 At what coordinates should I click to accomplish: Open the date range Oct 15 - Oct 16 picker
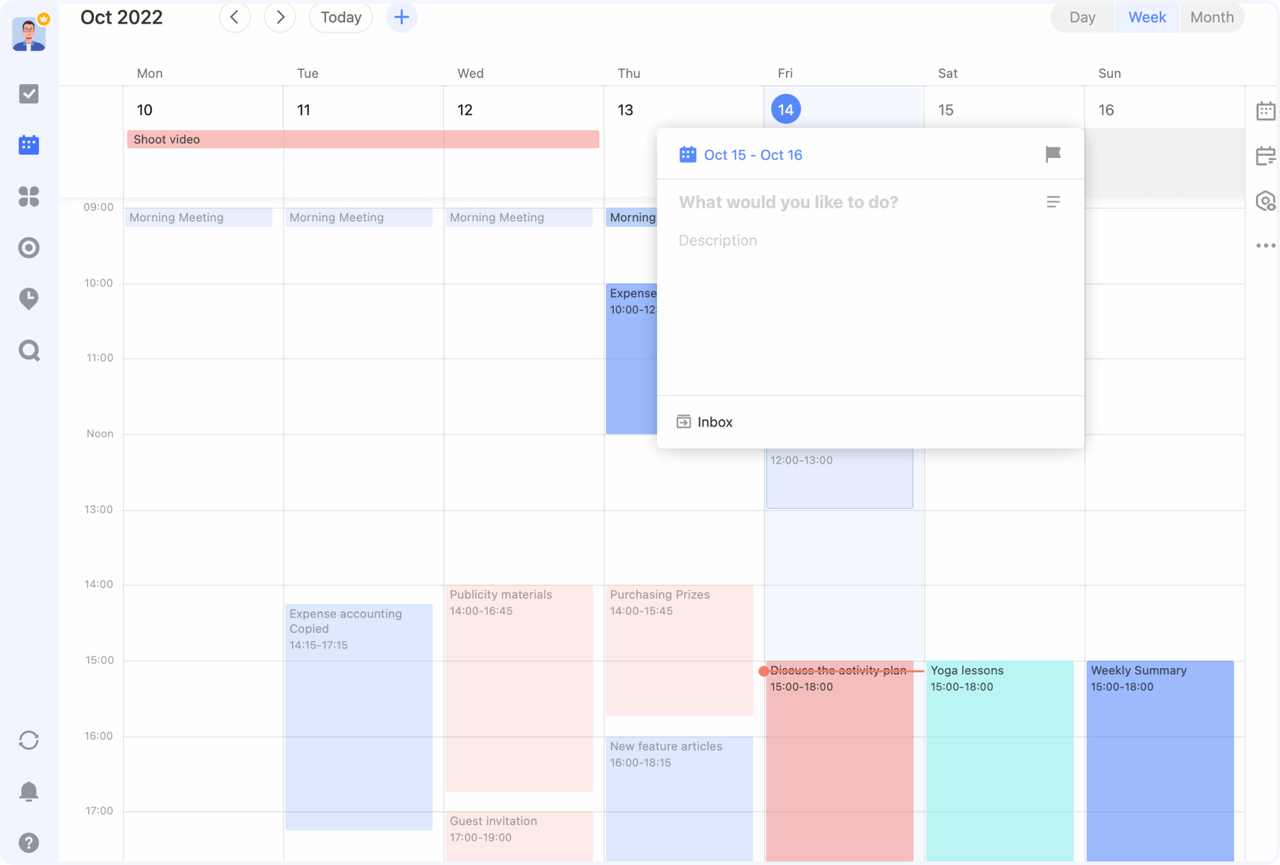click(x=752, y=154)
